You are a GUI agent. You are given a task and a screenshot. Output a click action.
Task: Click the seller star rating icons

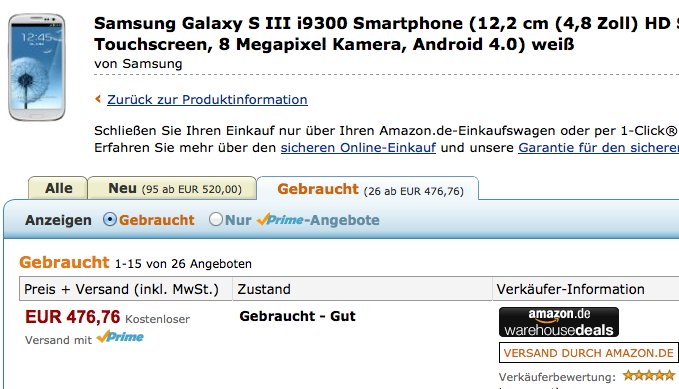pos(649,376)
